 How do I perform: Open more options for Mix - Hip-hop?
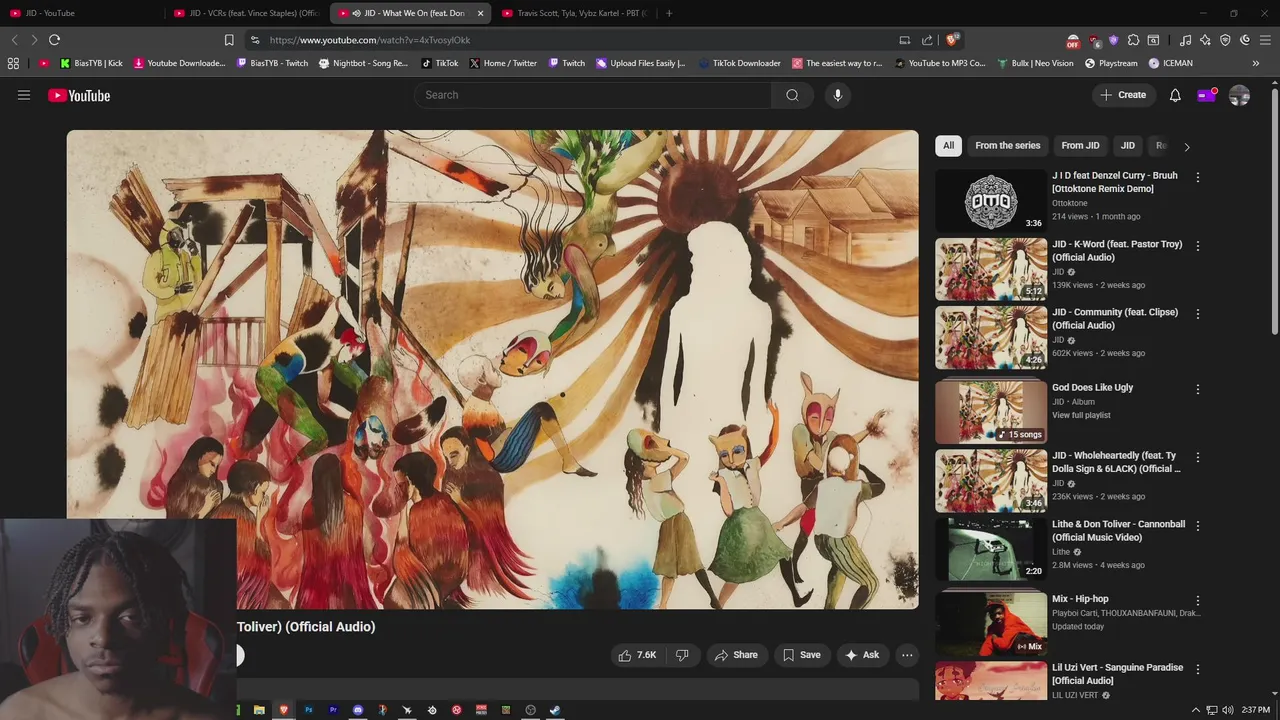pos(1197,601)
